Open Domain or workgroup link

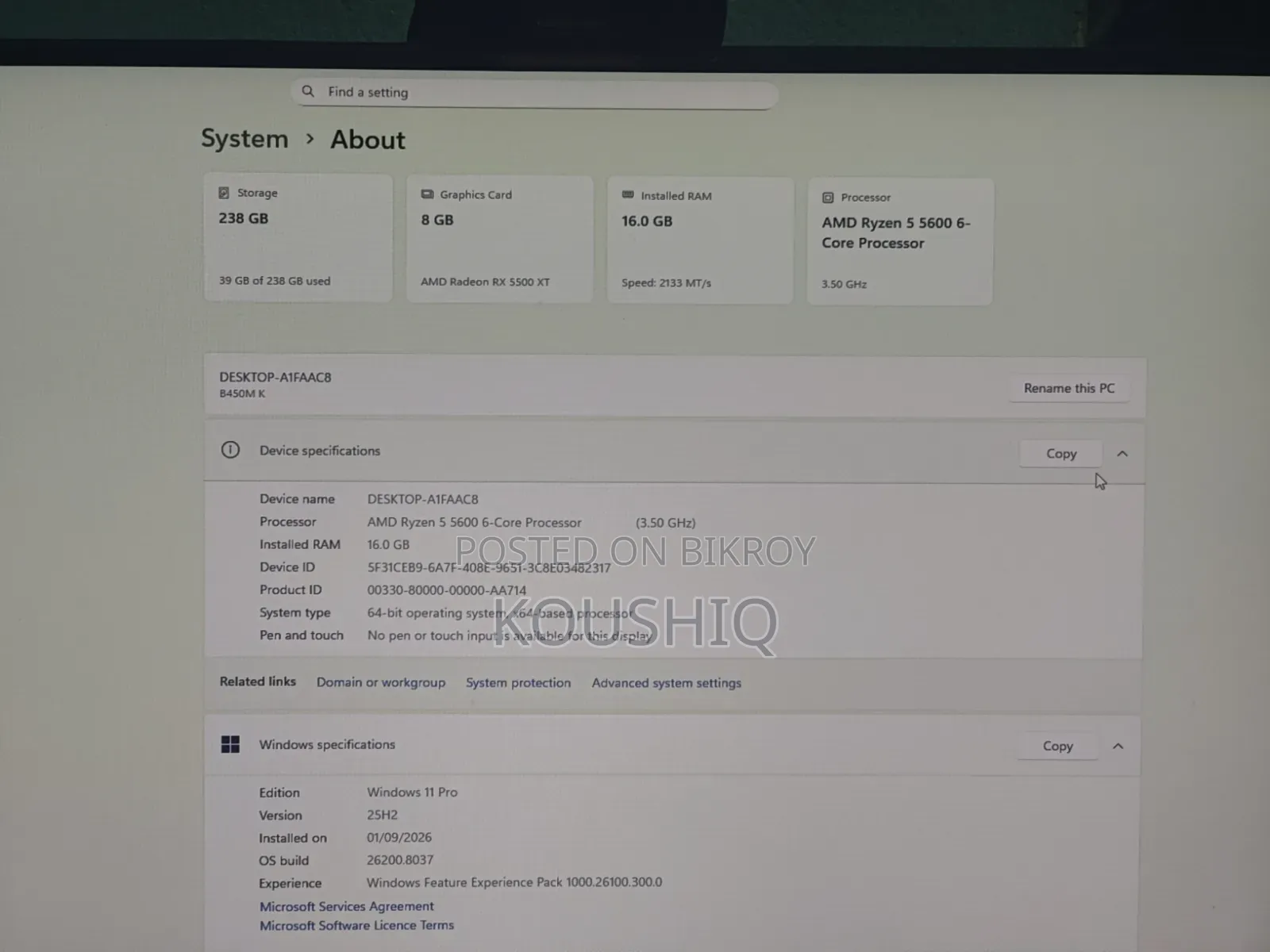[381, 682]
